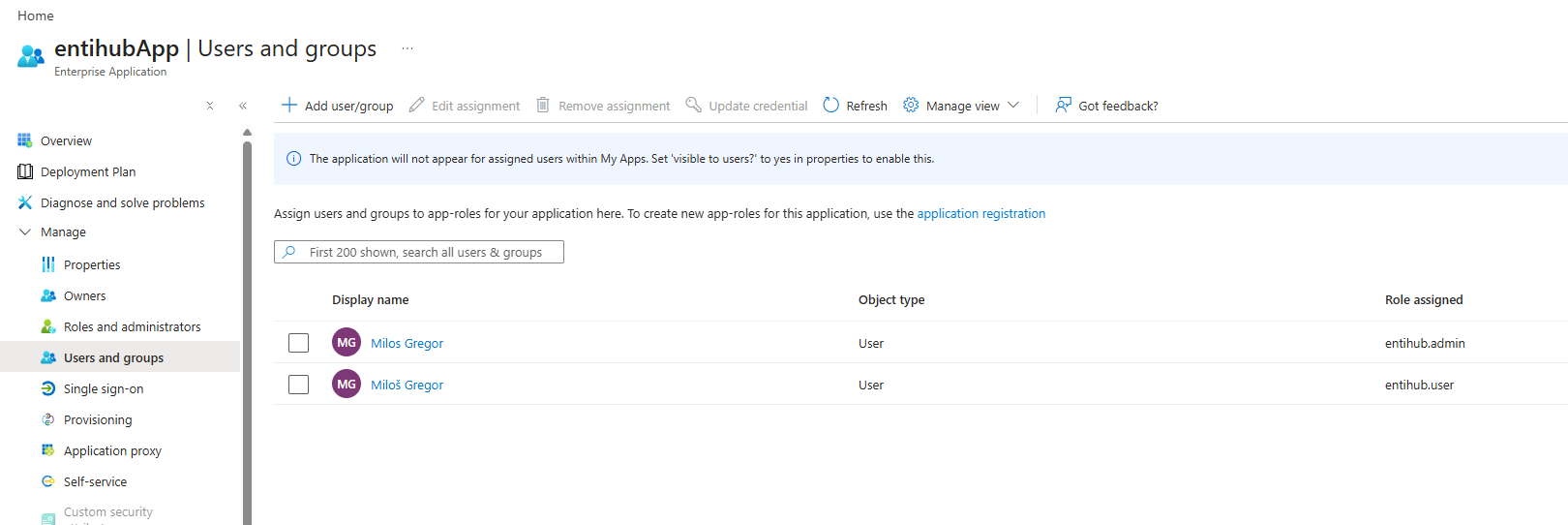The height and width of the screenshot is (525, 1568).
Task: Click the info icon in the banner
Action: click(x=294, y=159)
